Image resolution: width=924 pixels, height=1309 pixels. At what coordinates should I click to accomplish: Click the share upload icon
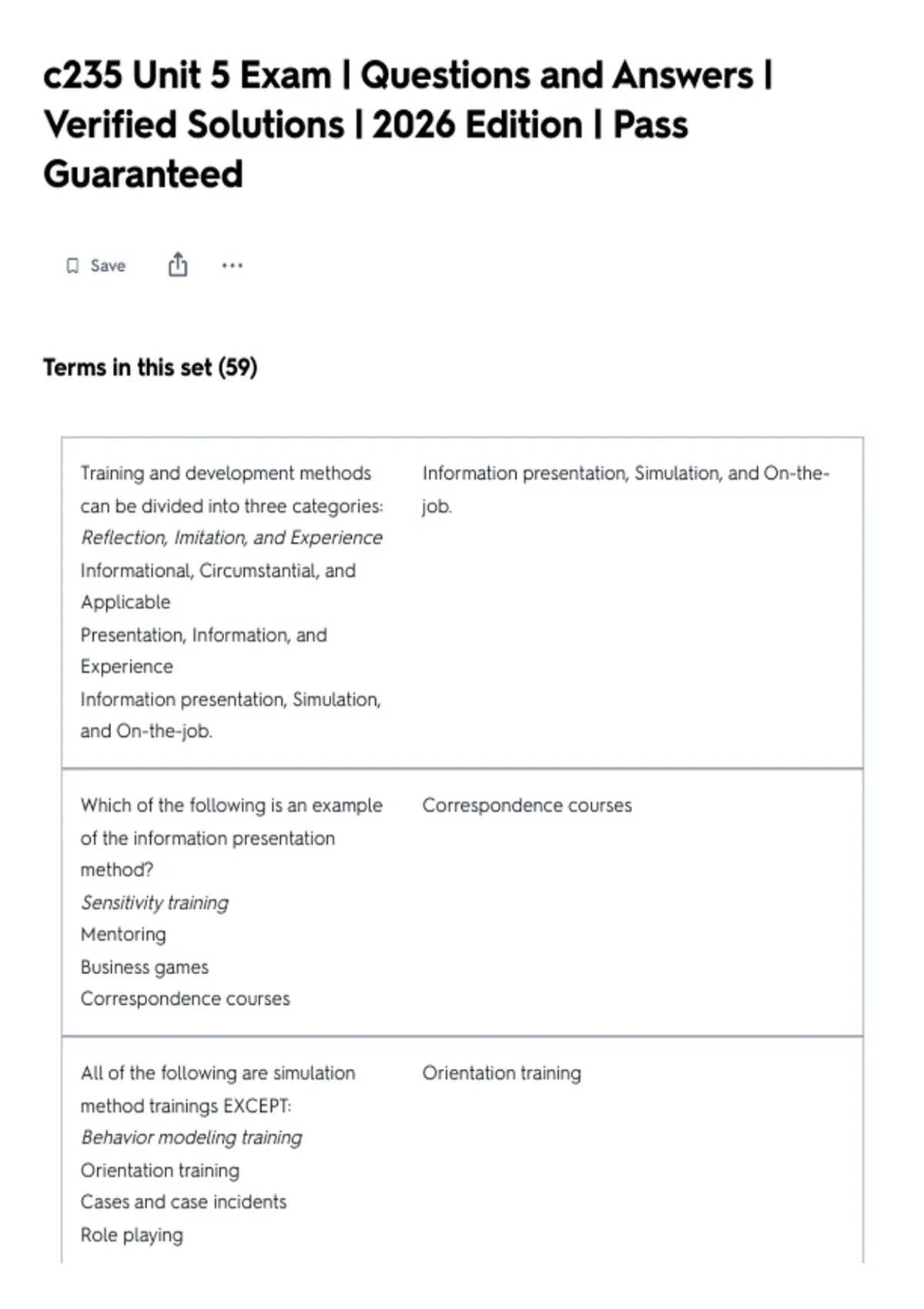pos(178,264)
